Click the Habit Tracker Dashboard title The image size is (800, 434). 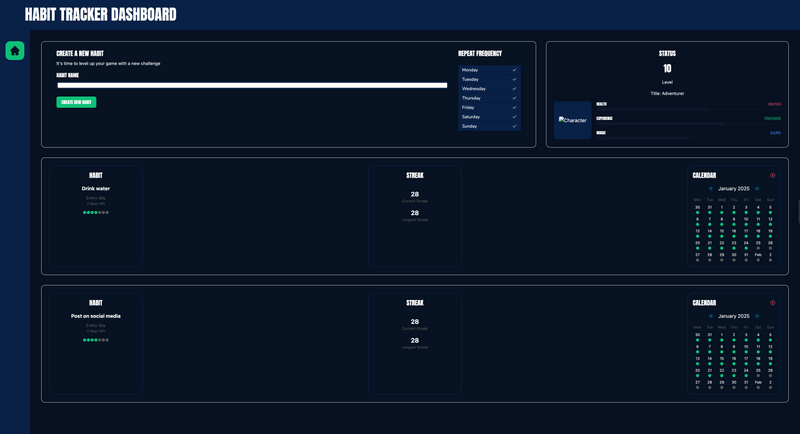pos(101,14)
